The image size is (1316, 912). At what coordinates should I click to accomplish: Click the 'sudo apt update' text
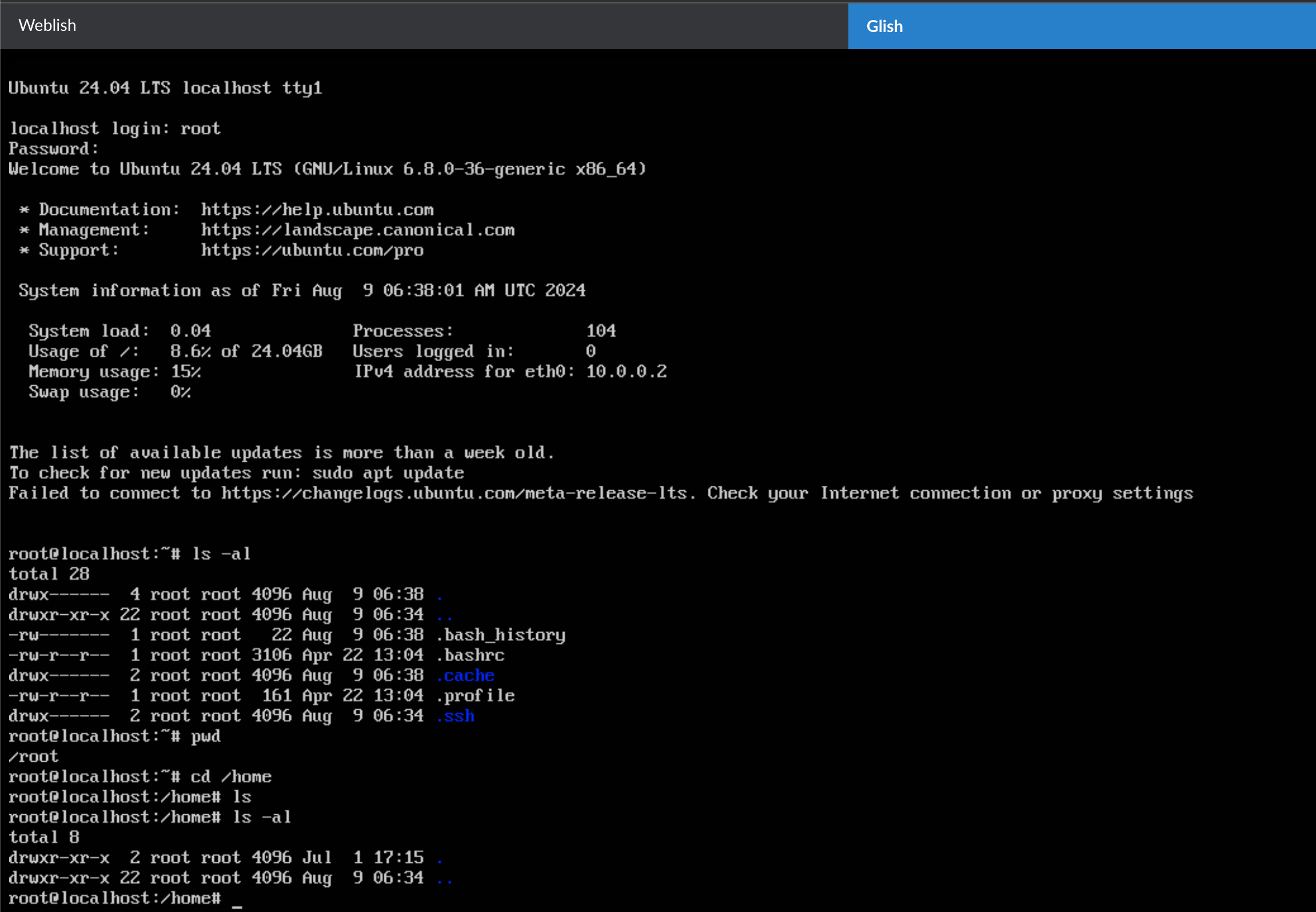(x=388, y=473)
